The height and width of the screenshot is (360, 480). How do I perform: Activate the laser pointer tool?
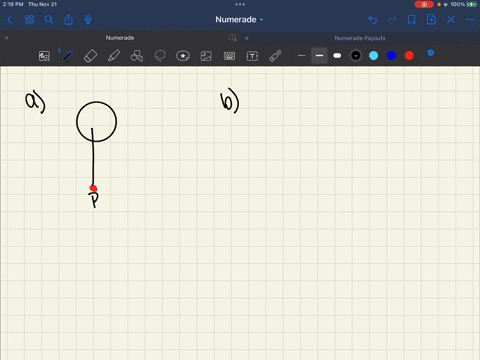pos(275,56)
